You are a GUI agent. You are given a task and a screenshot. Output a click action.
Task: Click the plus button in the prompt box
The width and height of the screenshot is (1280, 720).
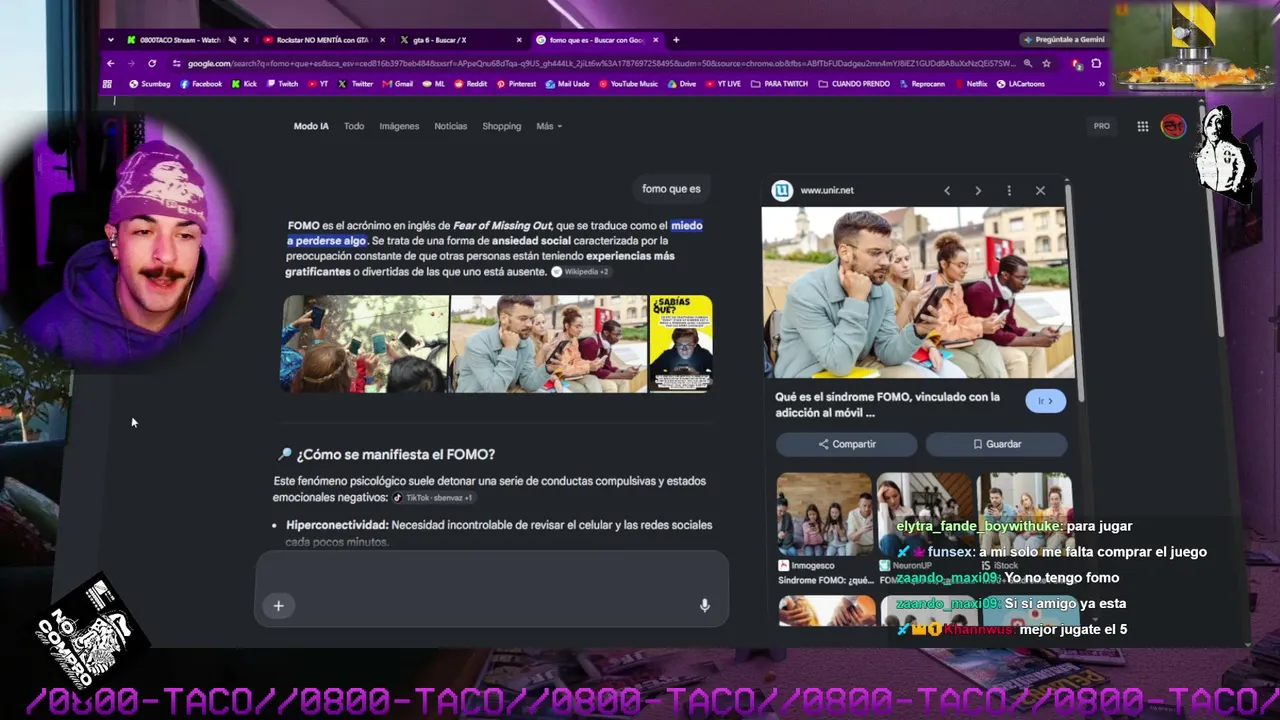[x=278, y=605]
